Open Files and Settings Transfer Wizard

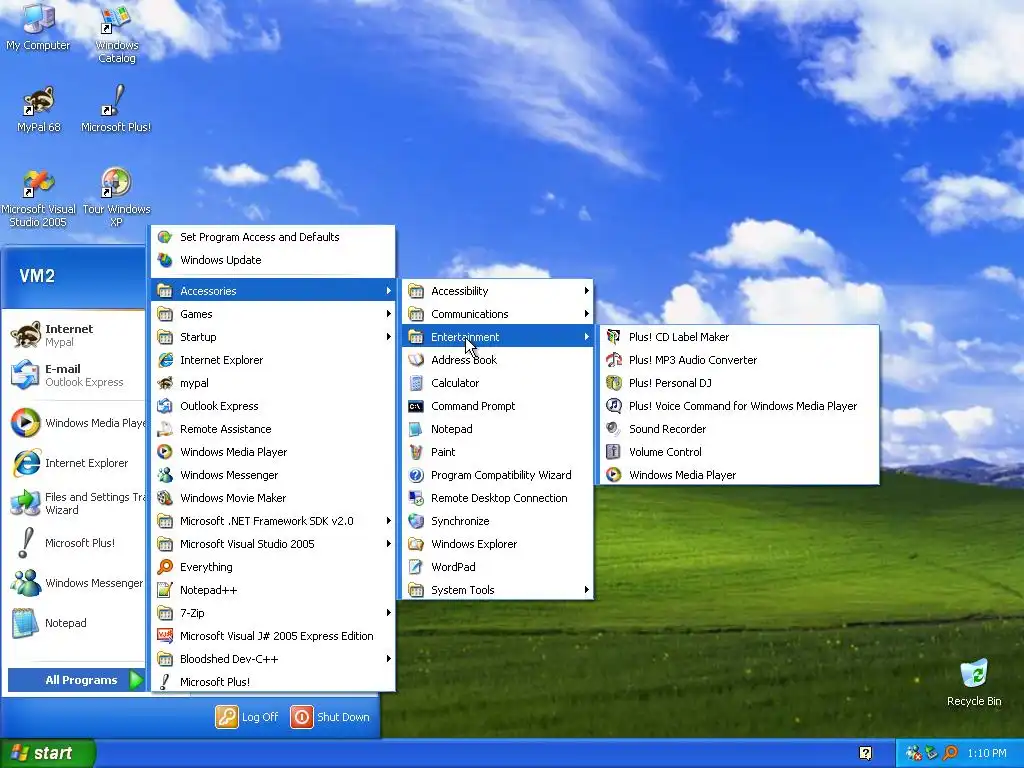point(74,504)
